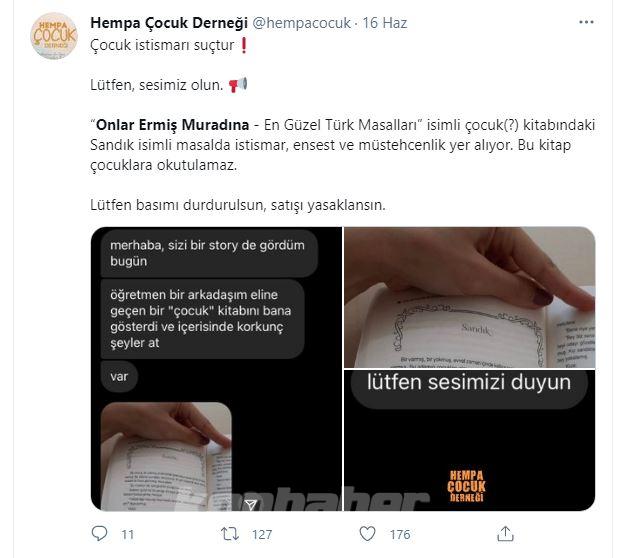Open the share upload icon
Image resolution: width=631 pixels, height=558 pixels.
505,534
